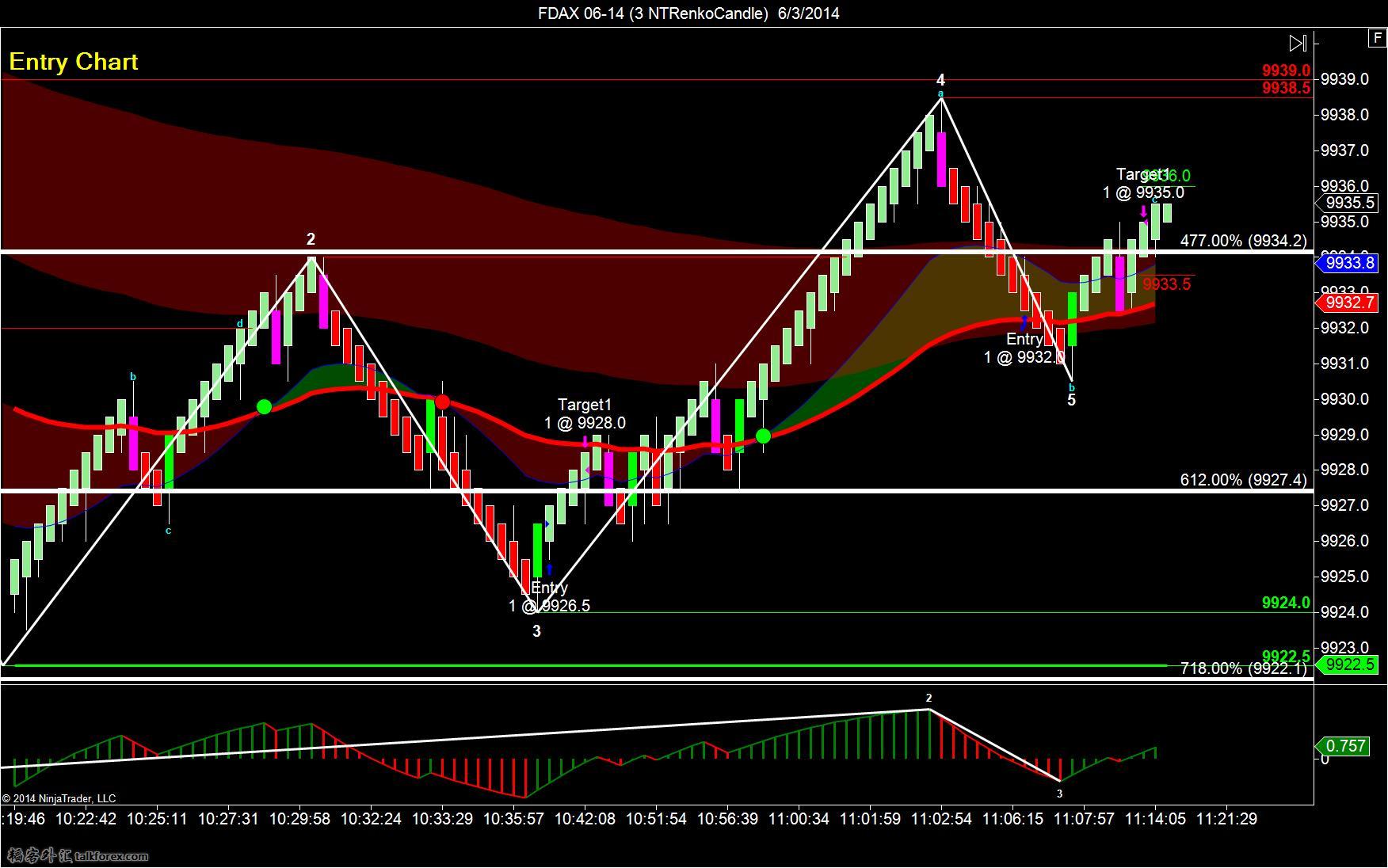Click label '3' in the lower indicator panel
Screen dimensions: 1388x868
[1059, 794]
